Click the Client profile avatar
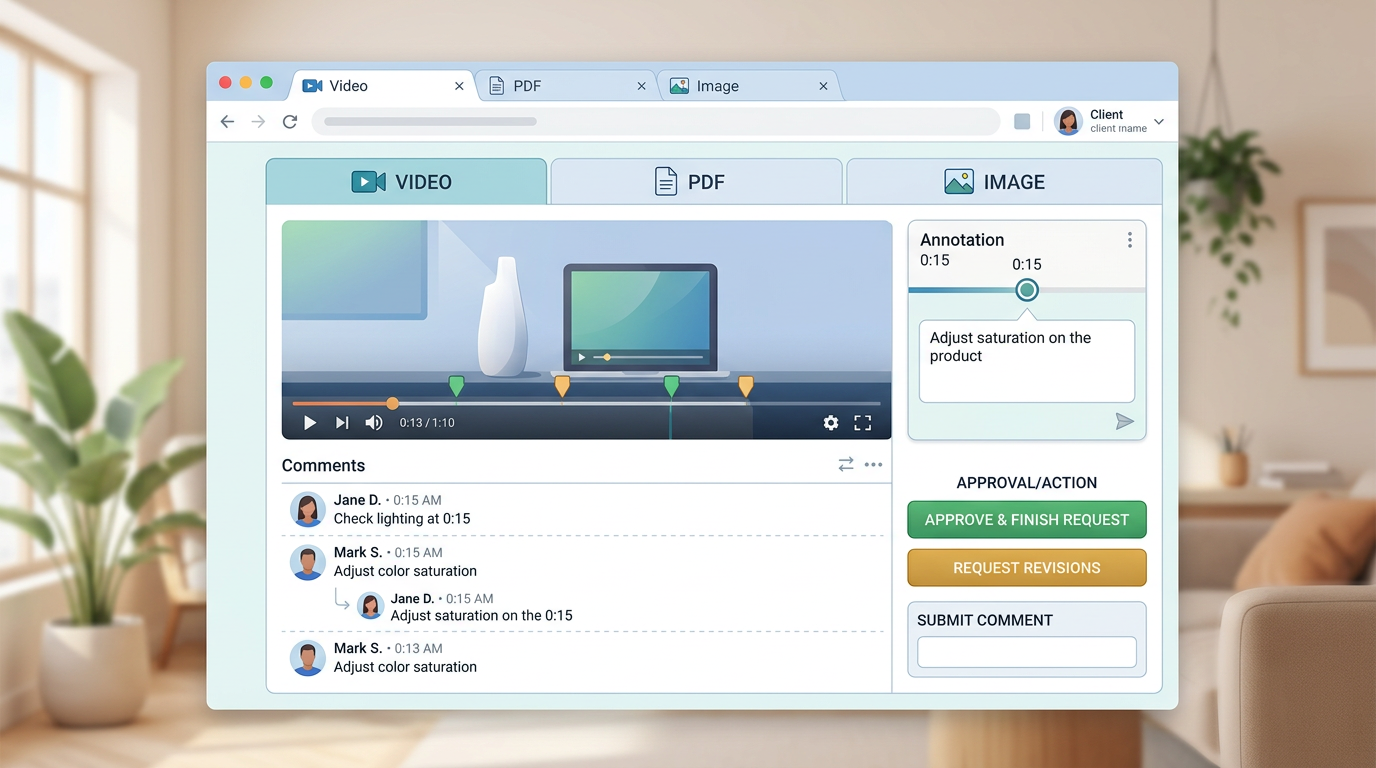 coord(1069,122)
